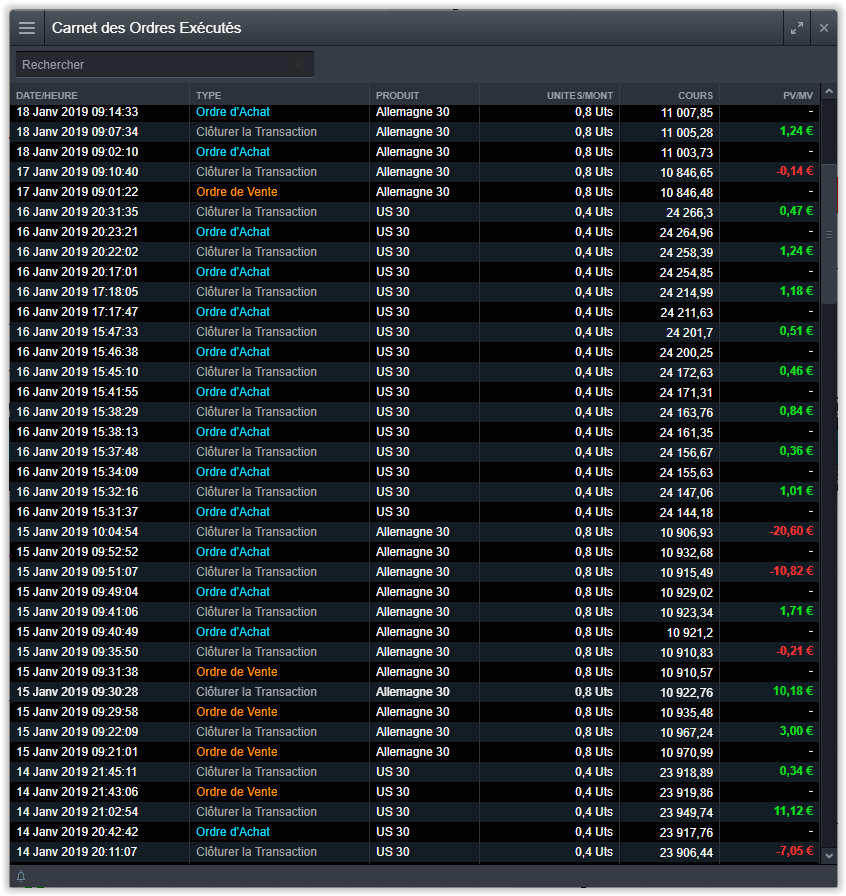Click profit value 0,84 €
The image size is (846, 896).
pos(796,411)
